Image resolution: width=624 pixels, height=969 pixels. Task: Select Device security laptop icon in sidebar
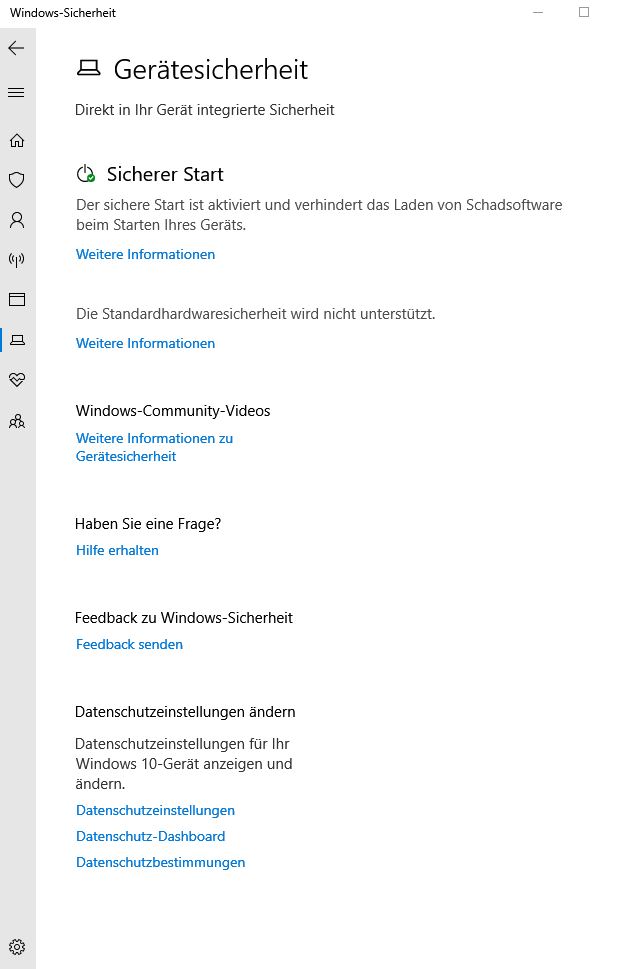click(x=17, y=340)
